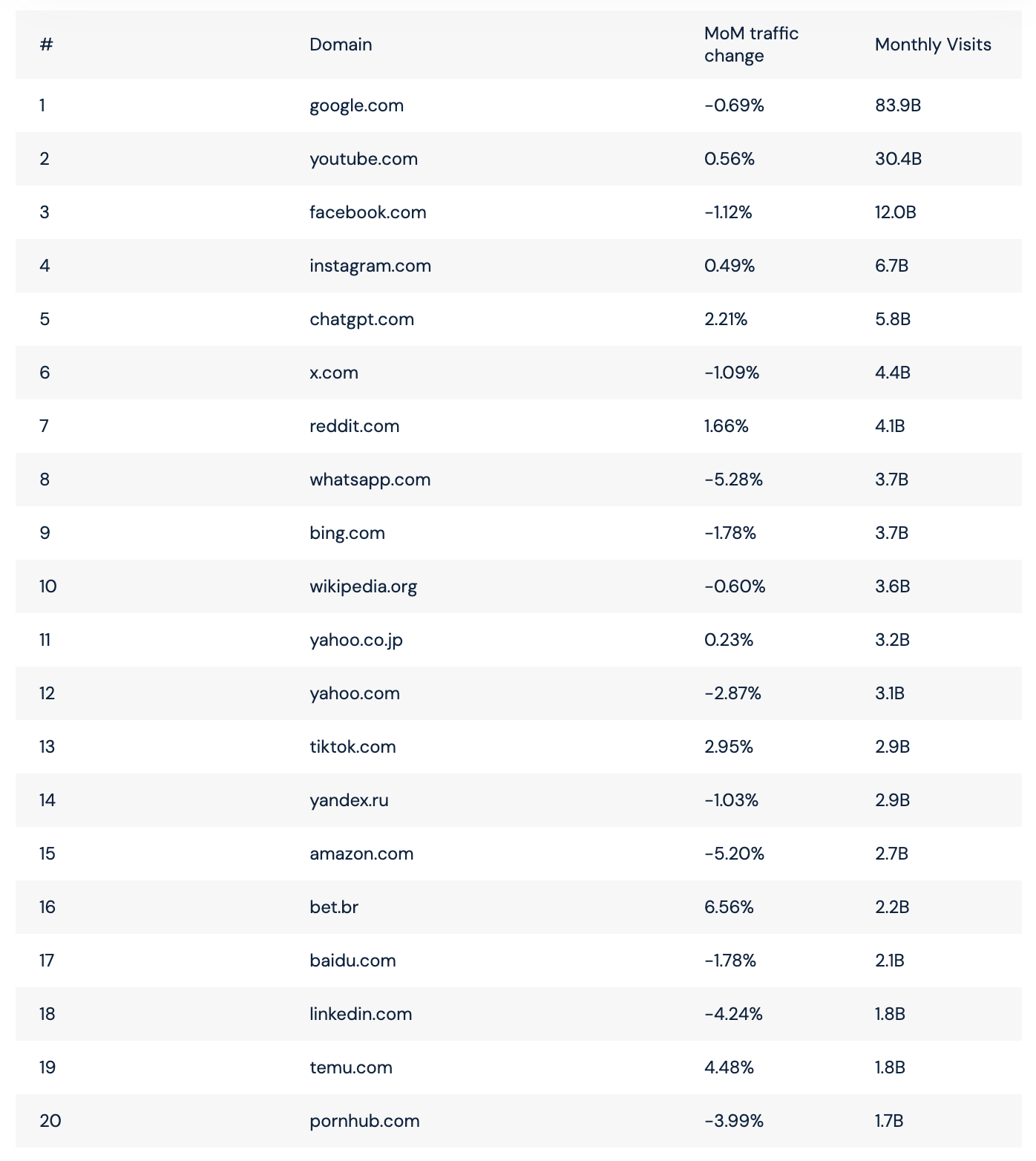Select the youtube.com domain
Screen dimensions: 1036x1161
point(363,159)
